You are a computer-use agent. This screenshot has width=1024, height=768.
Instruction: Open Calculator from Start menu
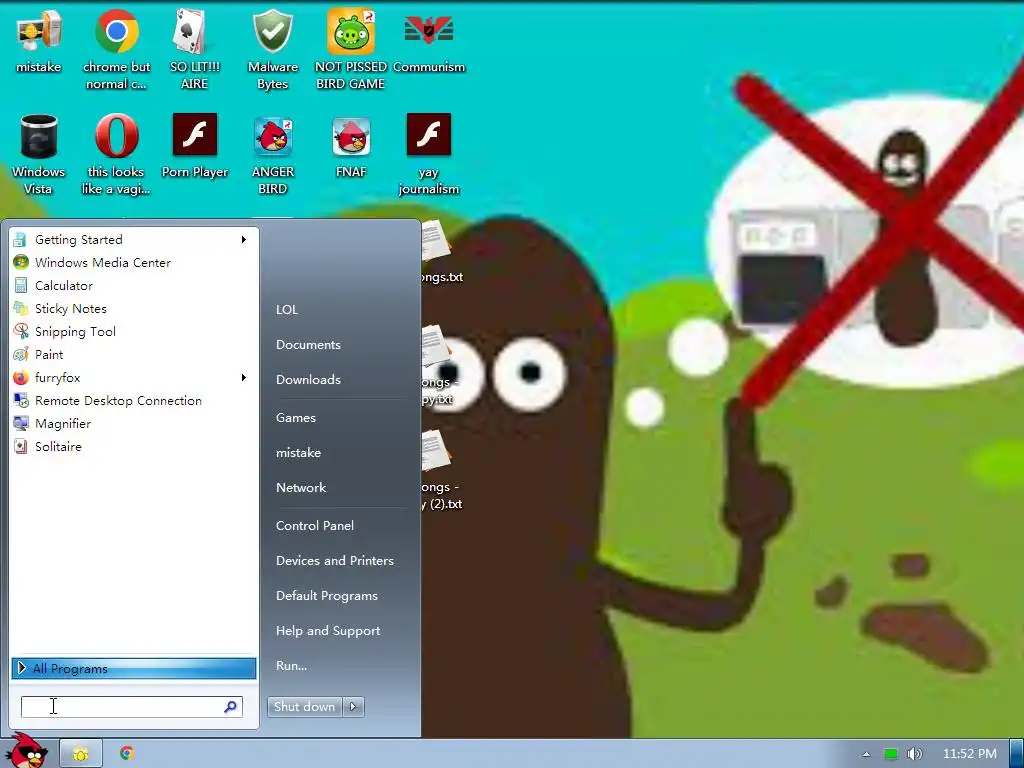click(133, 285)
